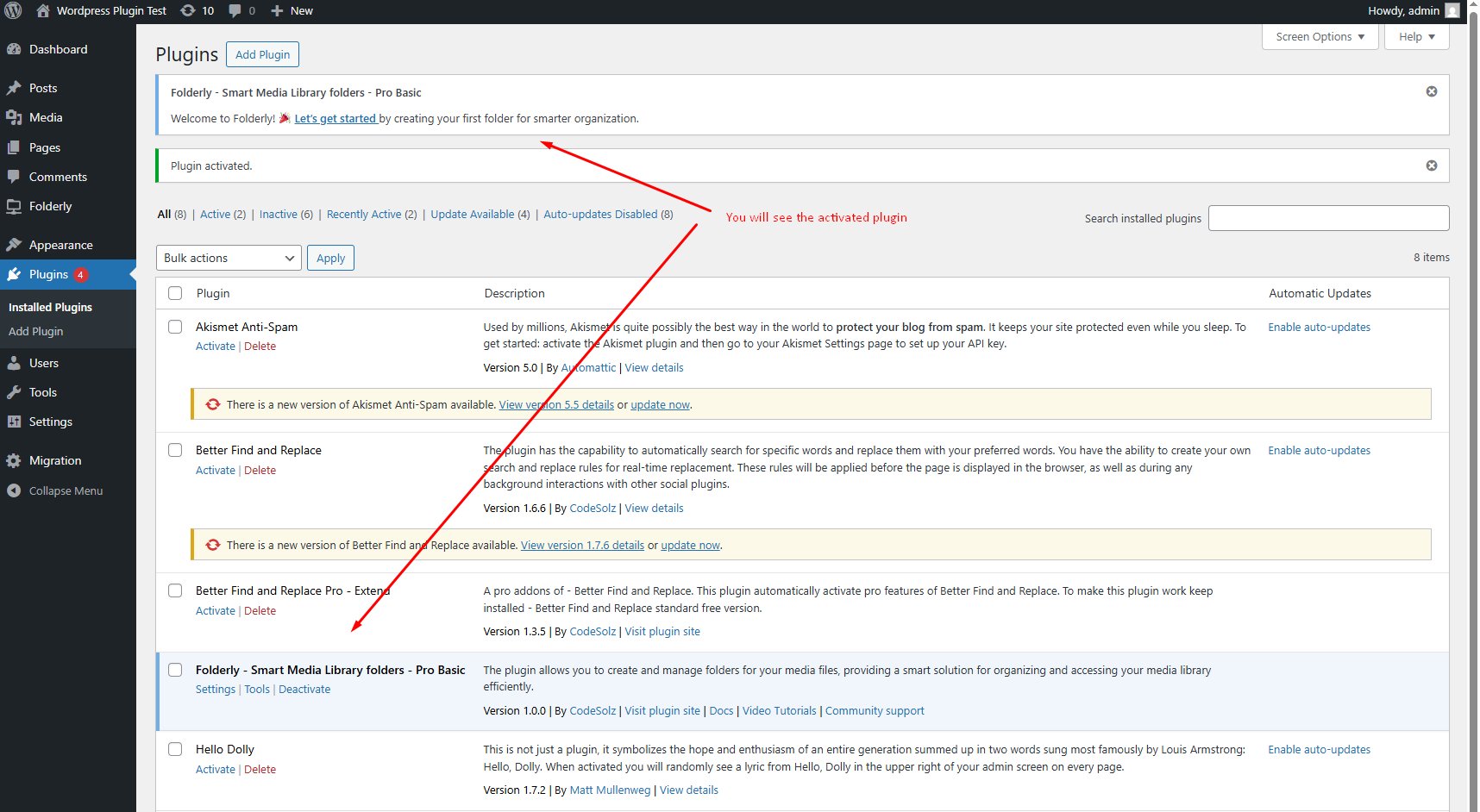The width and height of the screenshot is (1480, 812).
Task: Open Folderly Video Tutorials link
Action: 779,710
